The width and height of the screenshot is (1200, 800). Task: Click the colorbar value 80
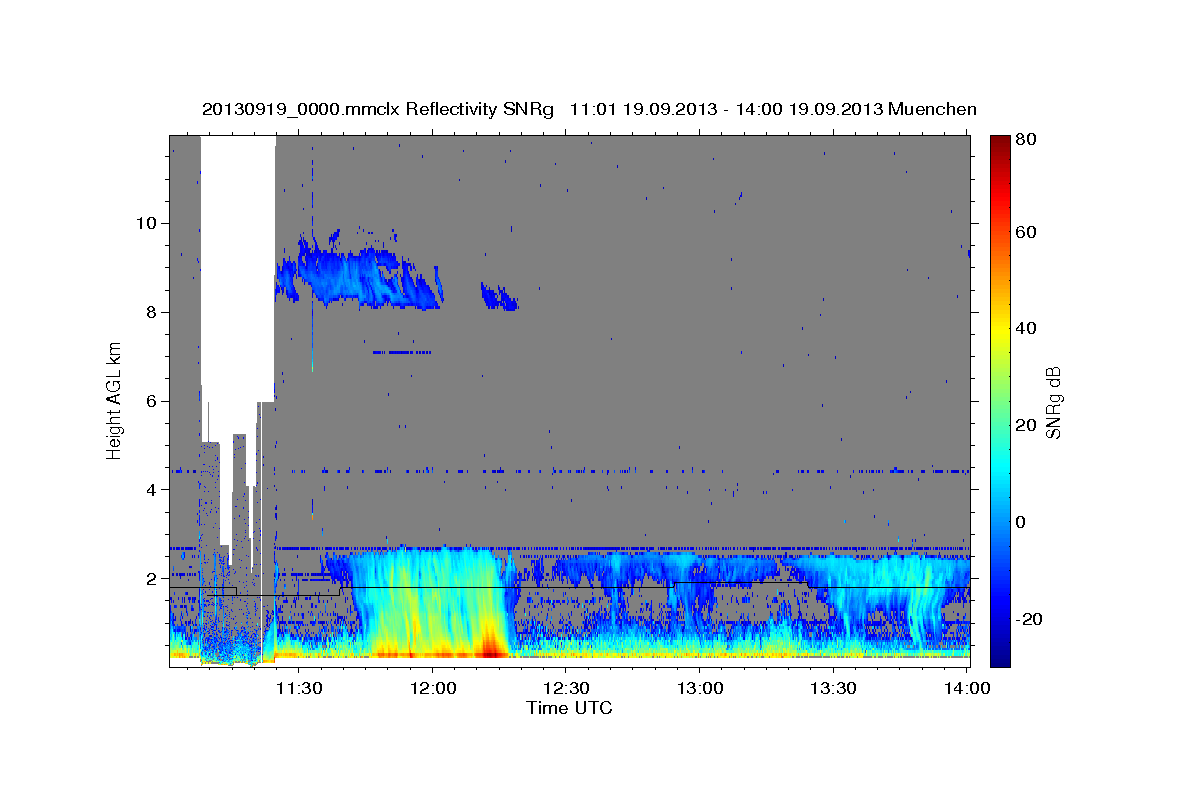[x=1025, y=139]
